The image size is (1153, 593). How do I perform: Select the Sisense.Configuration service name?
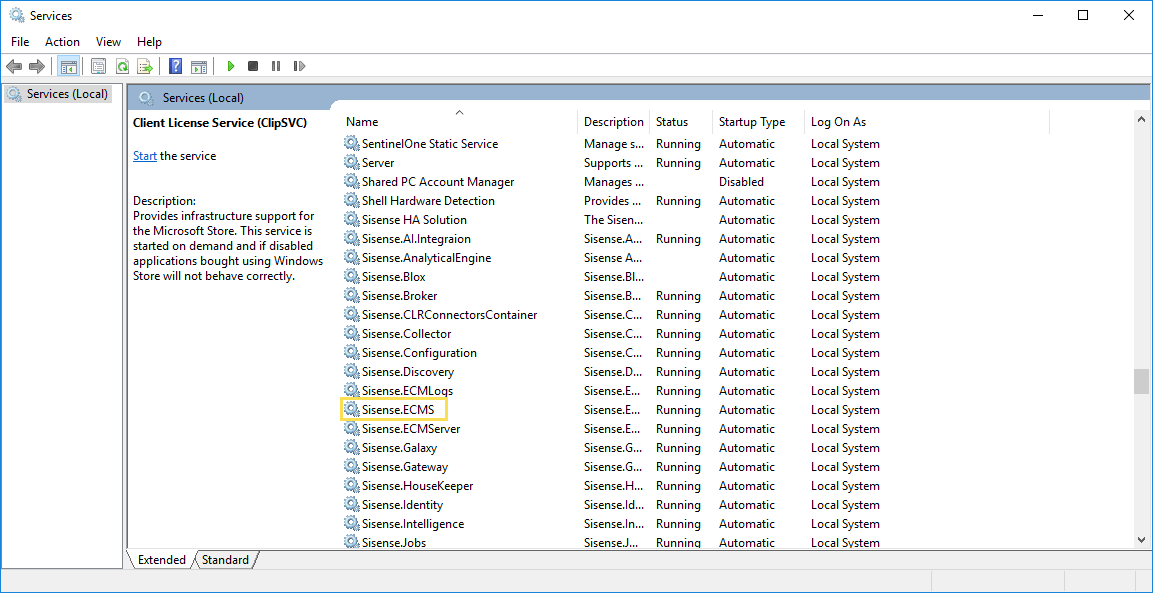419,352
